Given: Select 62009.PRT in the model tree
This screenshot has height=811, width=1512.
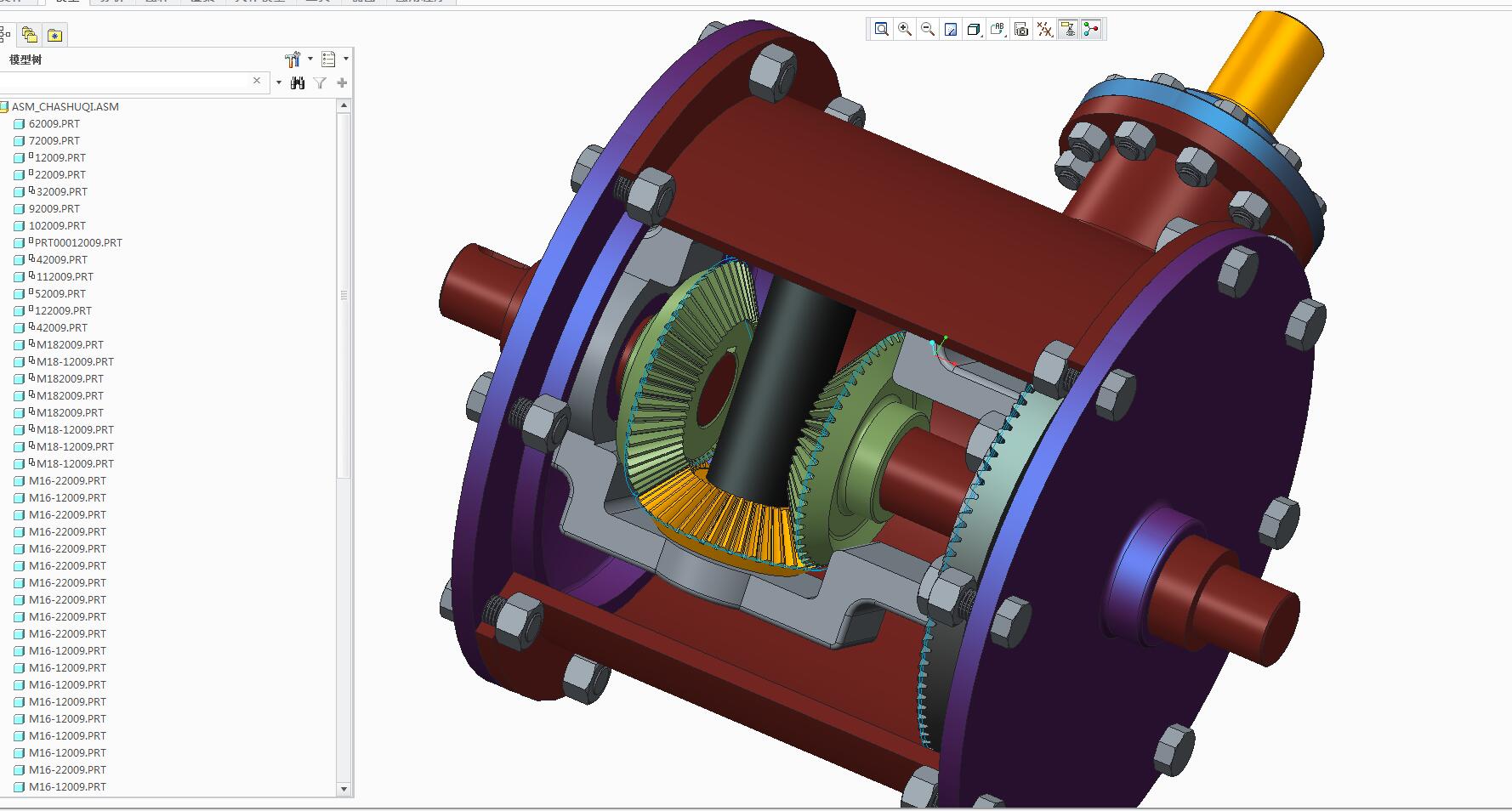Looking at the screenshot, I should pyautogui.click(x=54, y=123).
